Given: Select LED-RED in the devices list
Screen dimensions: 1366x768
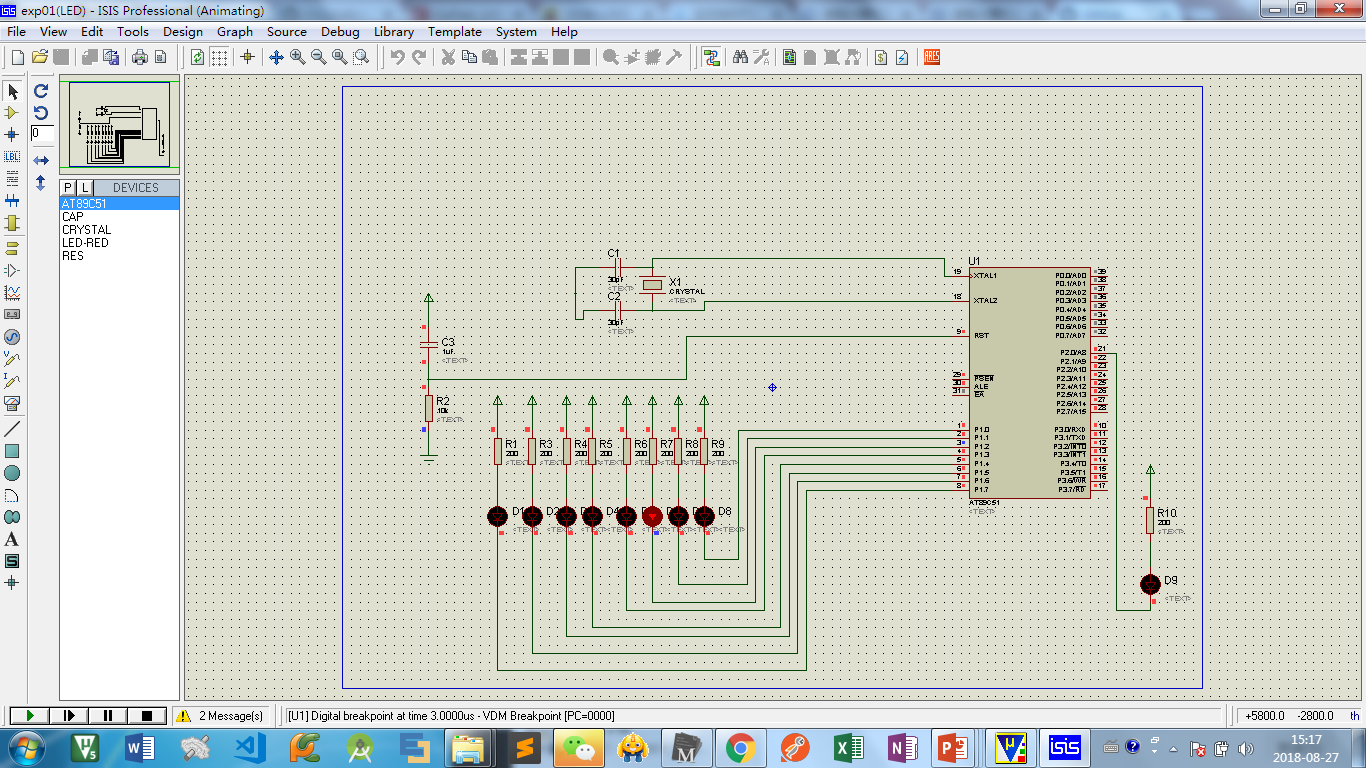Looking at the screenshot, I should [120, 243].
